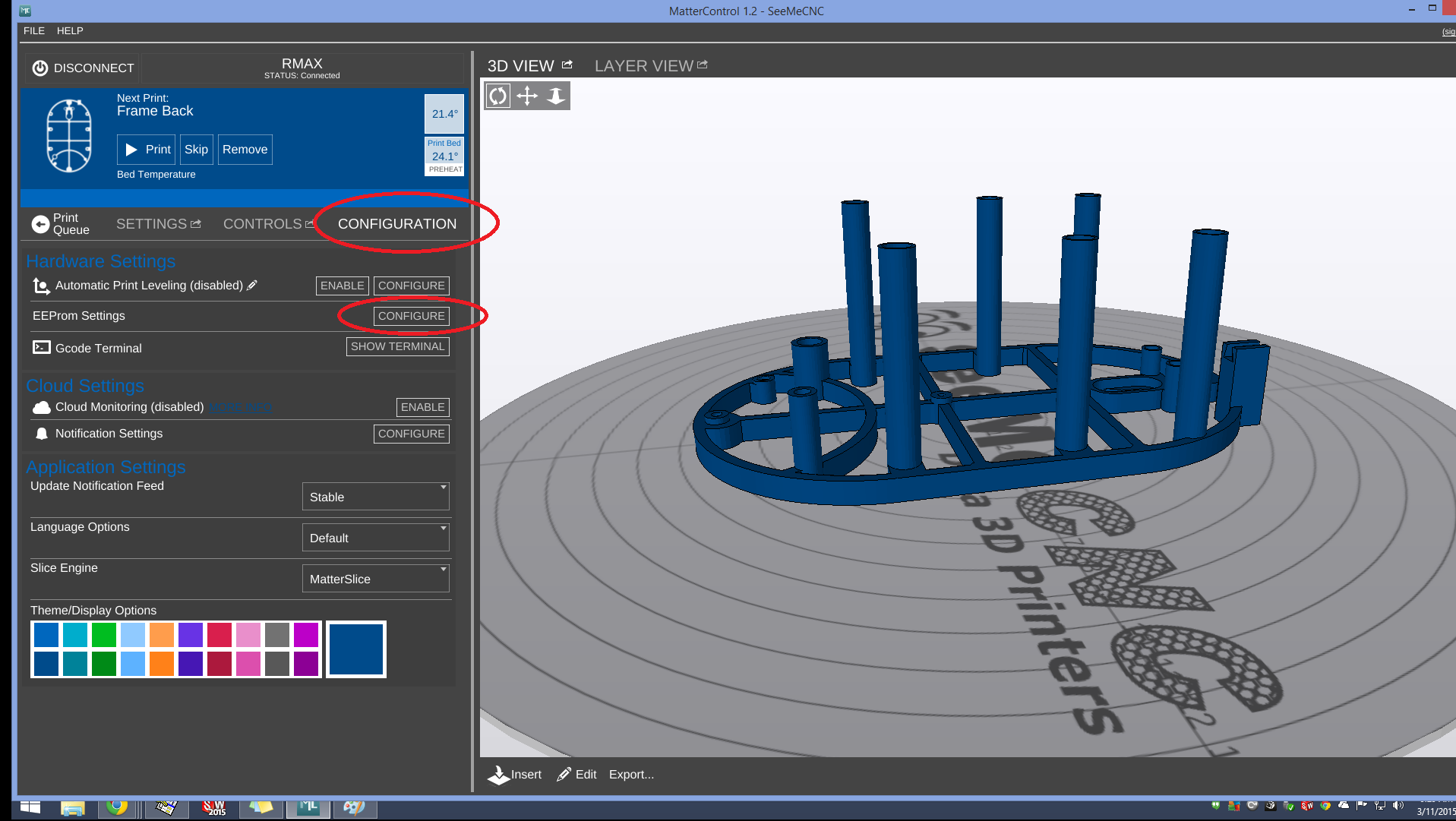
Task: Select the rotate view tool
Action: click(497, 96)
